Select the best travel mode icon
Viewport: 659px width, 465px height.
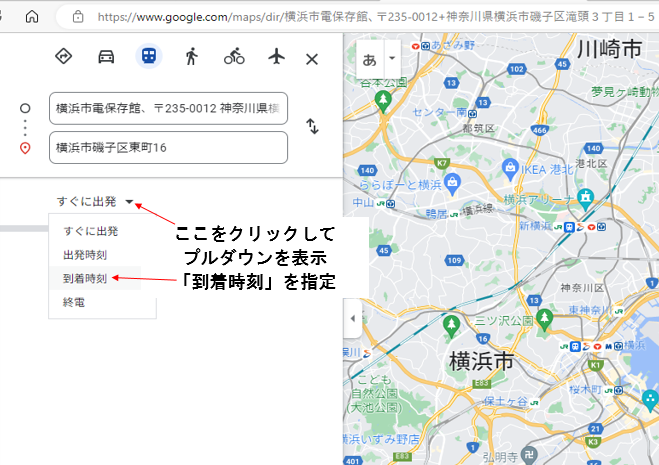point(63,57)
